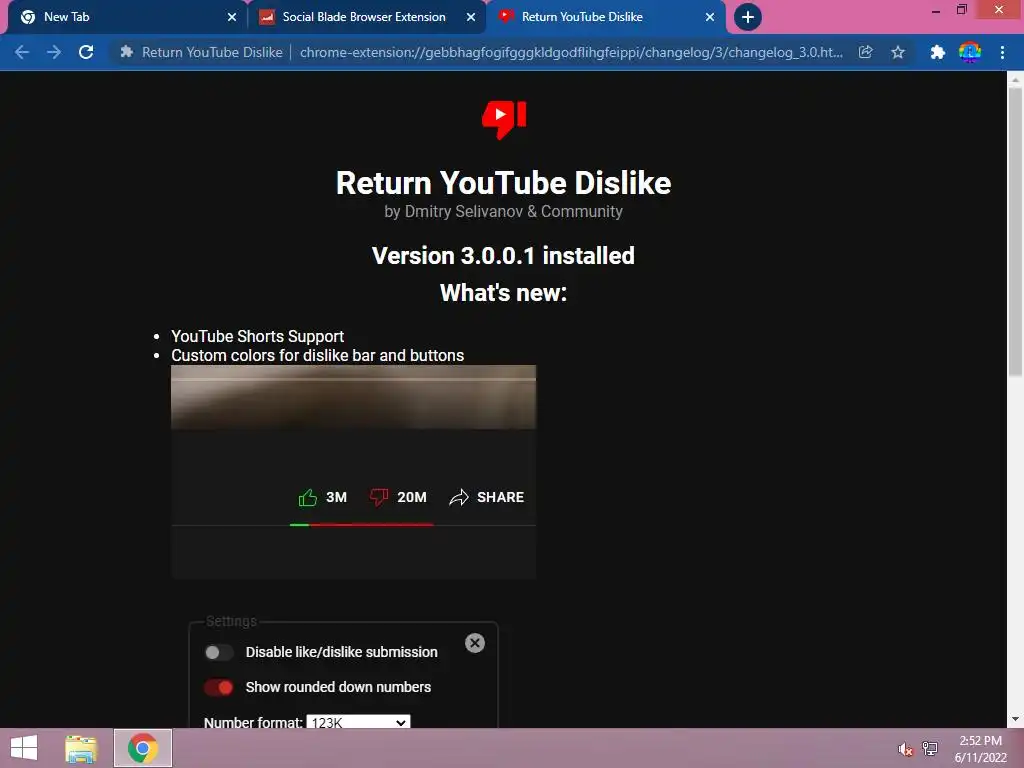This screenshot has height=768, width=1024.
Task: Click the SHARE button label
Action: [500, 498]
